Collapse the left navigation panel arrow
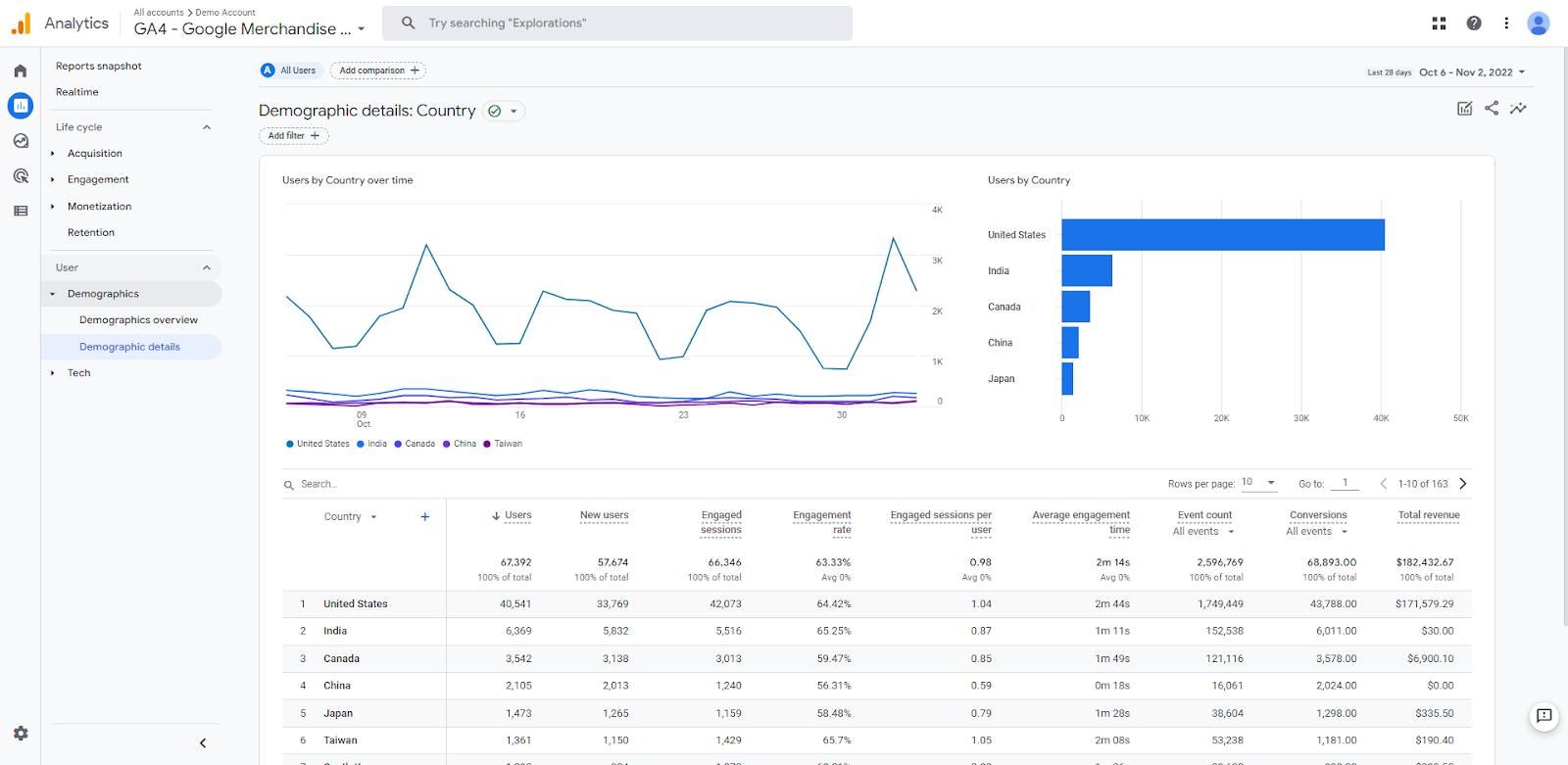The image size is (1568, 765). 203,743
